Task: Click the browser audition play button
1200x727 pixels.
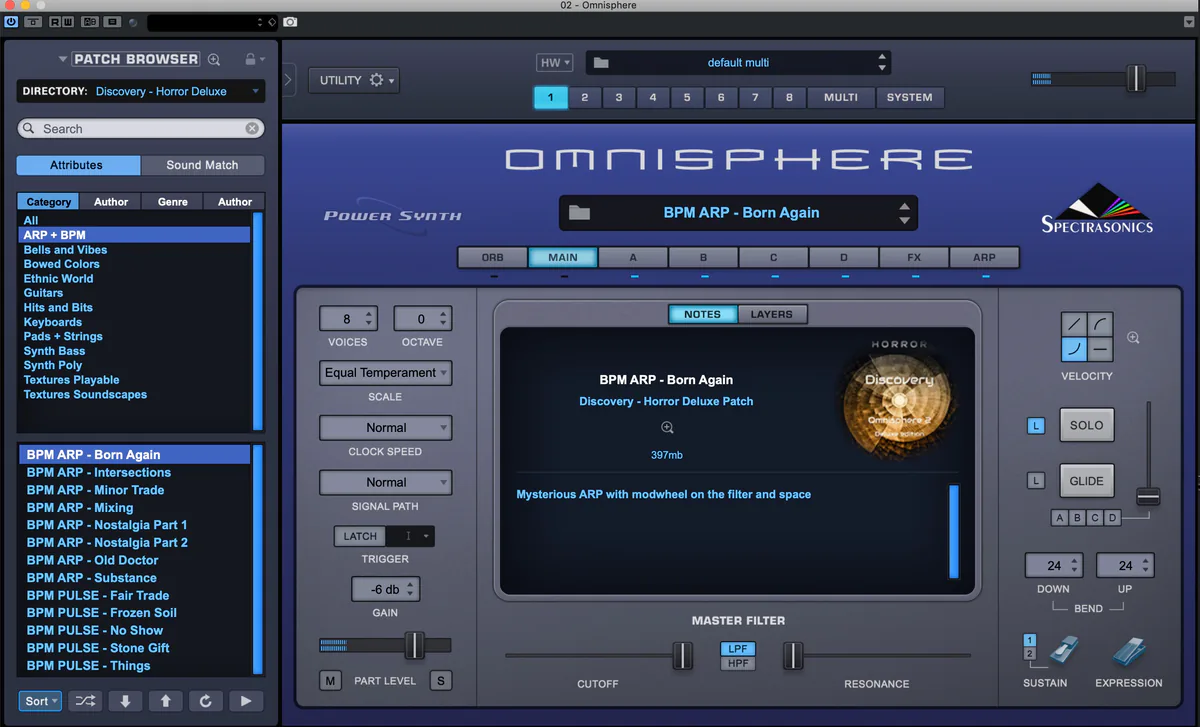Action: (246, 701)
